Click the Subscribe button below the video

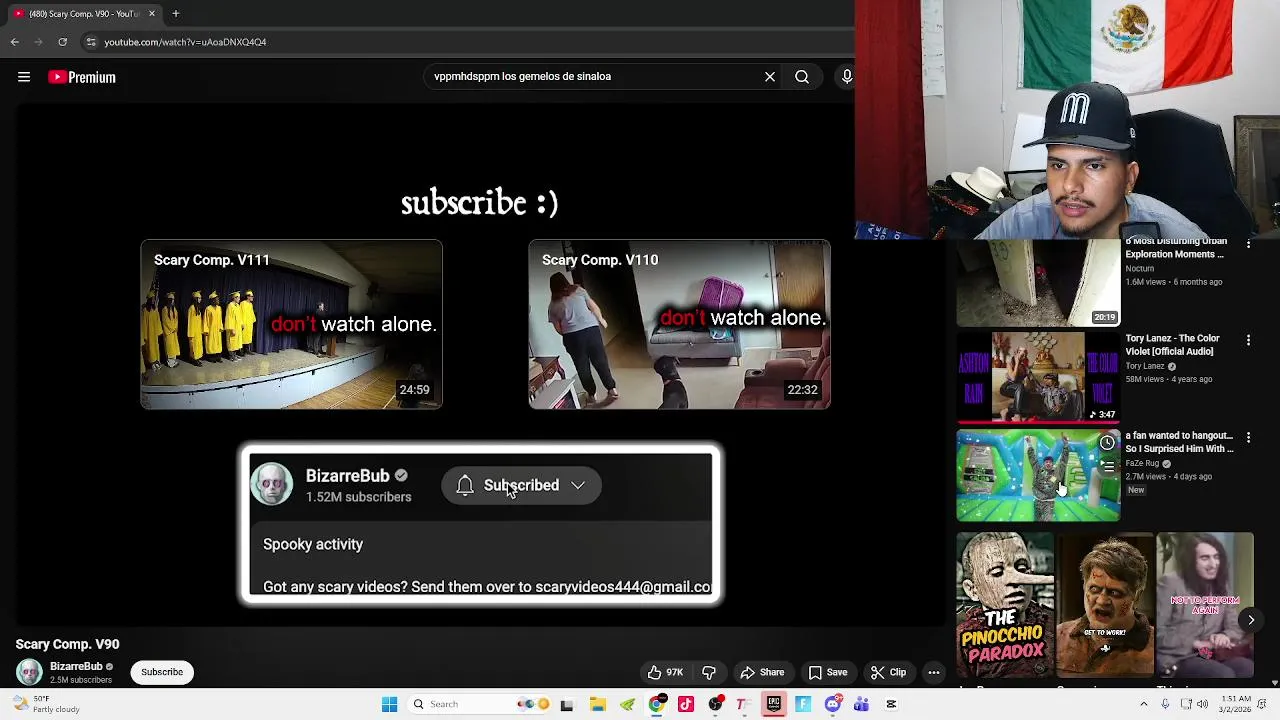pyautogui.click(x=162, y=672)
